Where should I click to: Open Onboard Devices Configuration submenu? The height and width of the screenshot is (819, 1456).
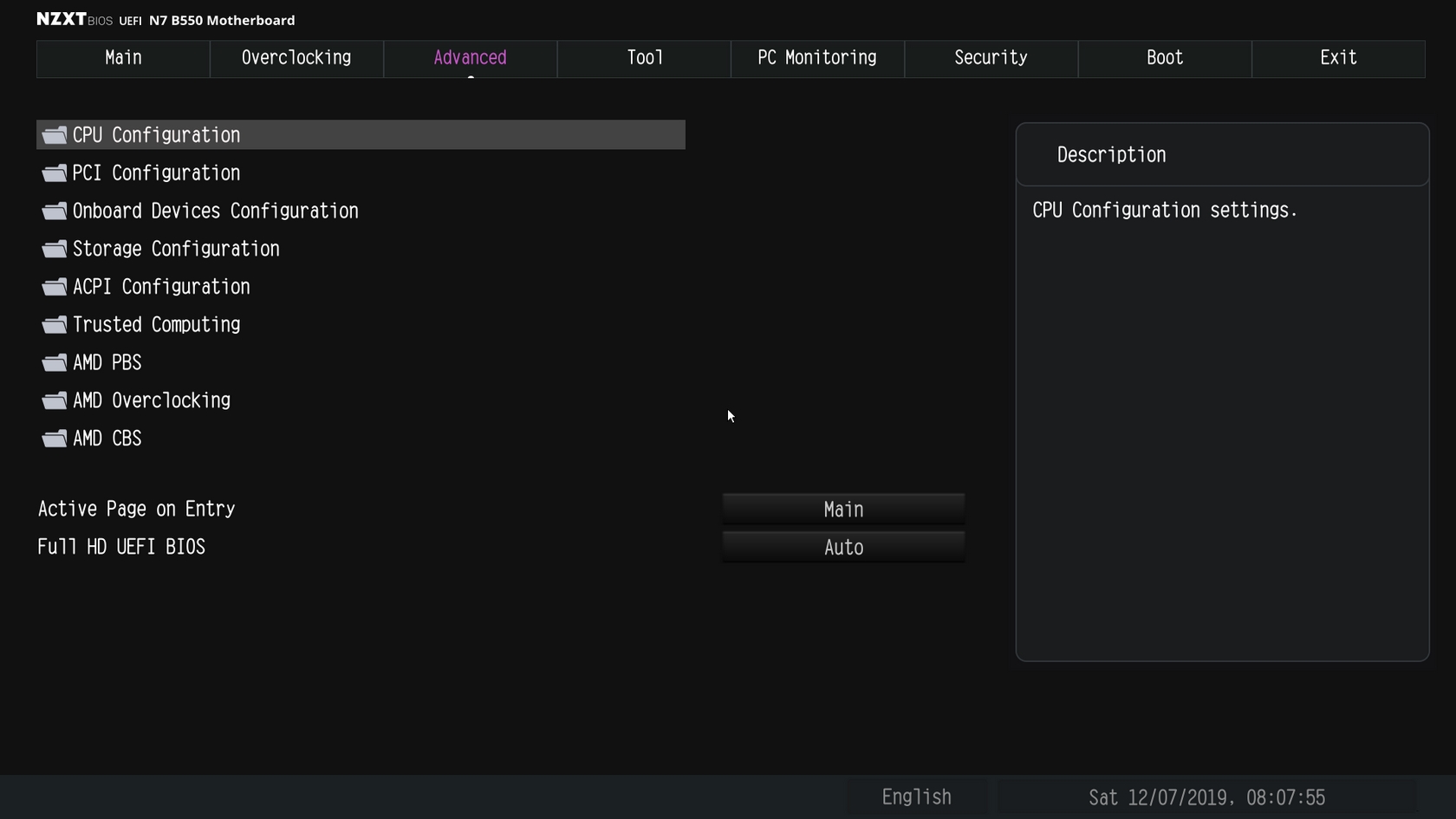[215, 211]
